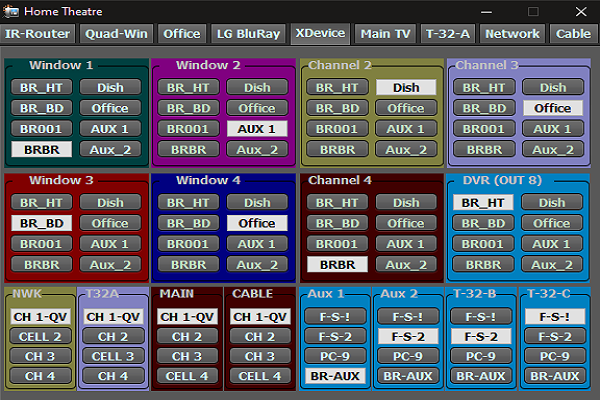Set Channel 3 source to BR001
Screen dimensions: 600x400
pyautogui.click(x=484, y=129)
